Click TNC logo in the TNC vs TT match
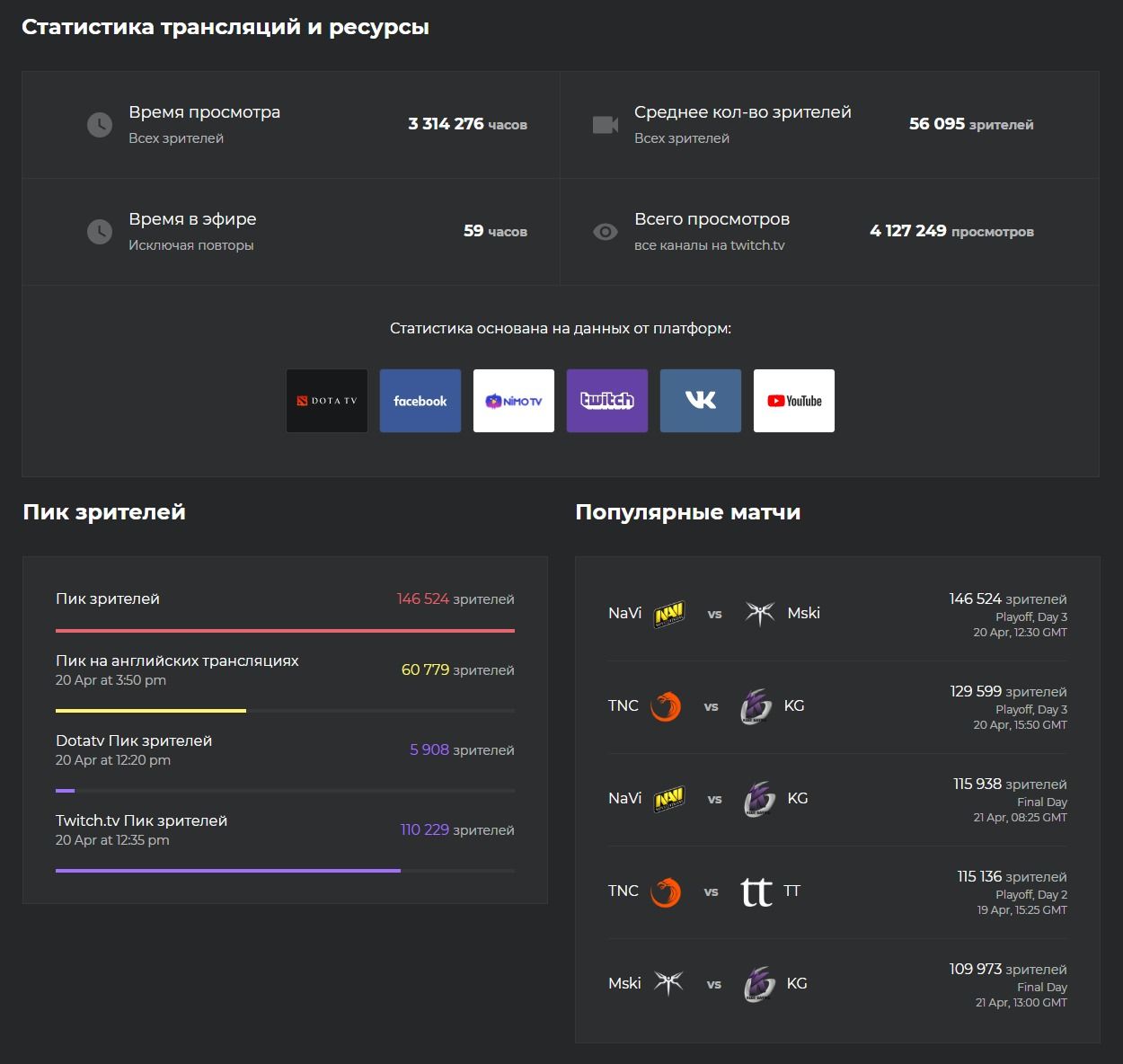The width and height of the screenshot is (1123, 1064). point(666,891)
